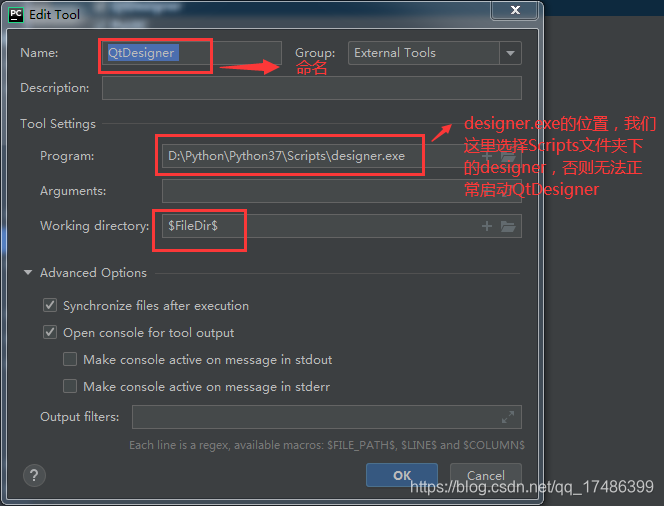664x506 pixels.
Task: Click the Cancel button
Action: coord(486,475)
